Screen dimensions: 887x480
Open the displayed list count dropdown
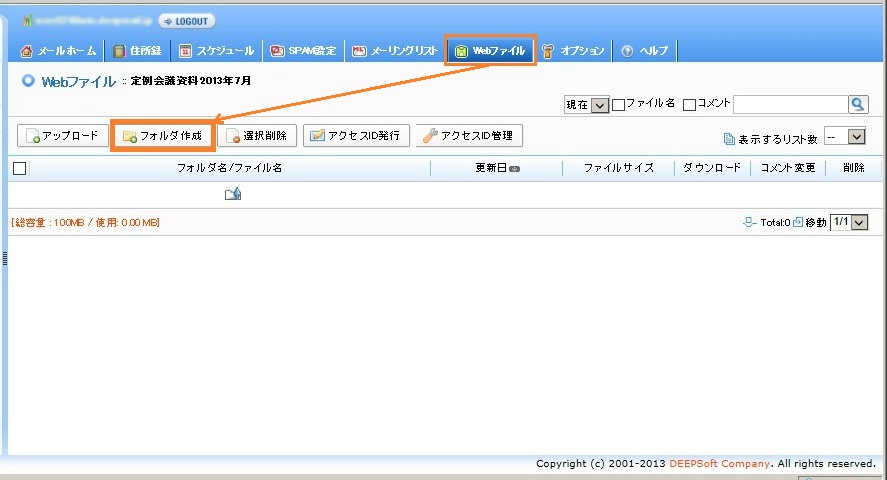tap(843, 138)
